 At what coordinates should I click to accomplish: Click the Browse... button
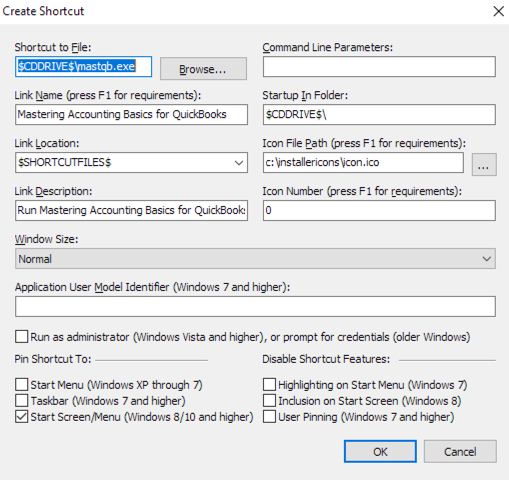coord(203,69)
